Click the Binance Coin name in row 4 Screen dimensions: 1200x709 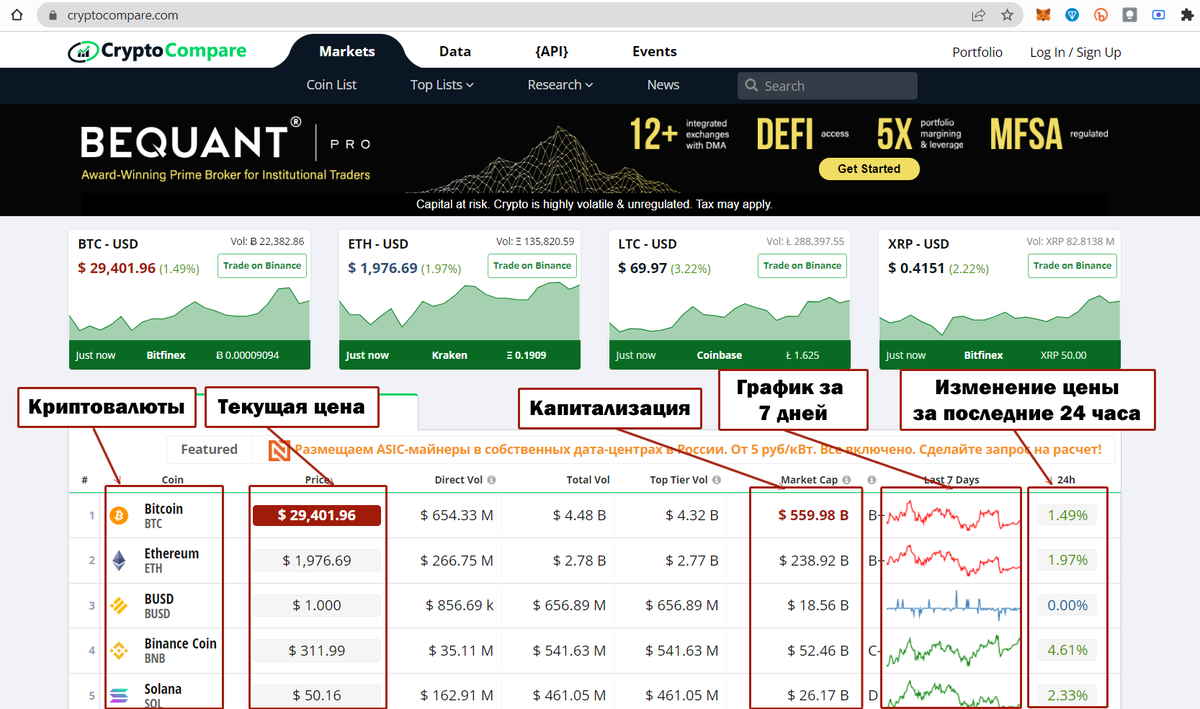point(180,644)
